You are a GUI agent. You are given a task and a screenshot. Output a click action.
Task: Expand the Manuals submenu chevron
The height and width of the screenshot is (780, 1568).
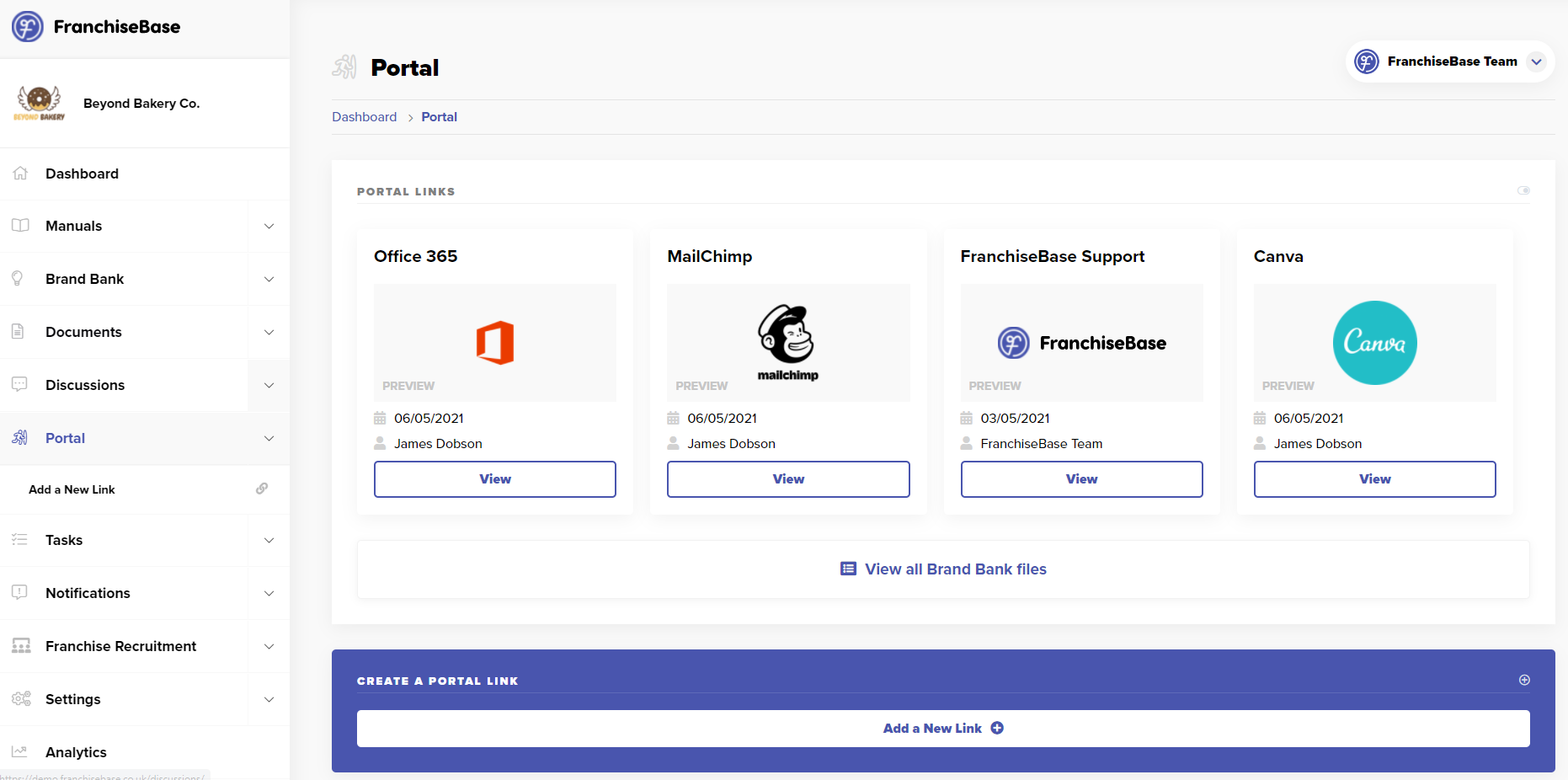(269, 226)
